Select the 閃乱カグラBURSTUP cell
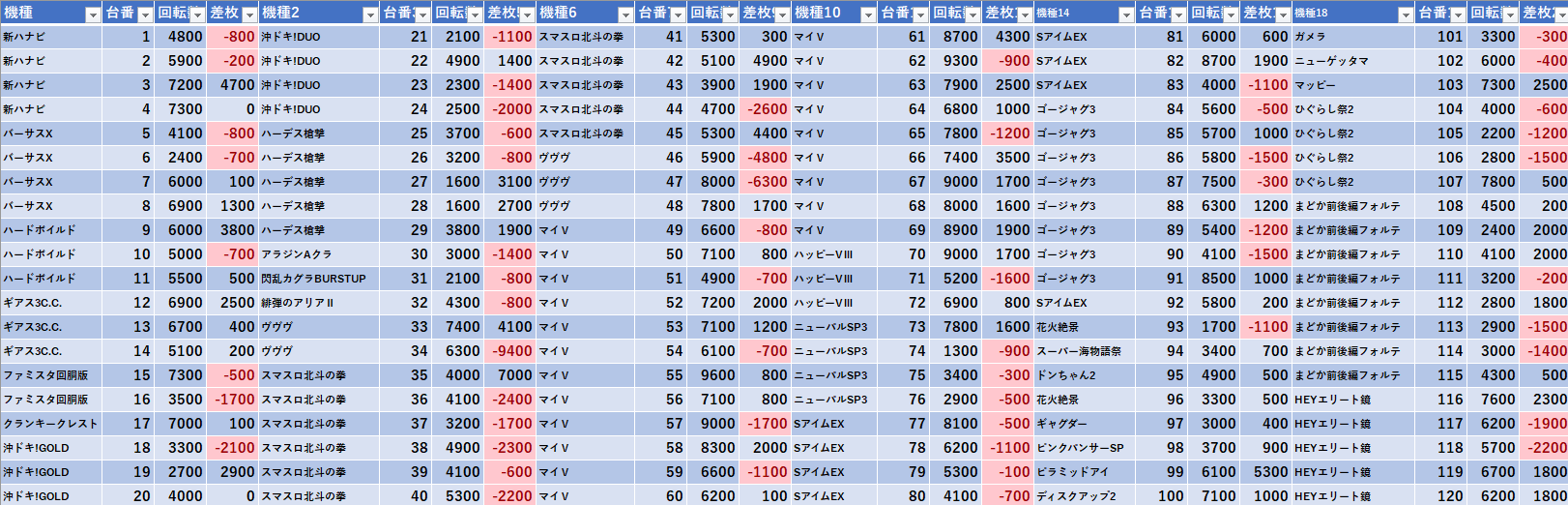 coord(319,279)
